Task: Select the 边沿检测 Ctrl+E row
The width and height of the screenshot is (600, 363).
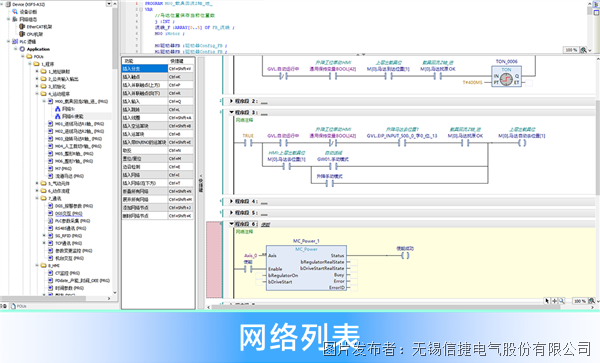Action: coord(157,167)
